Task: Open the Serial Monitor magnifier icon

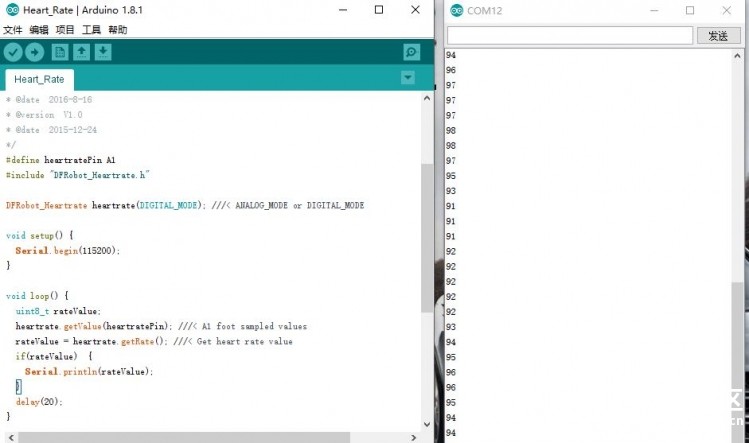Action: [411, 52]
